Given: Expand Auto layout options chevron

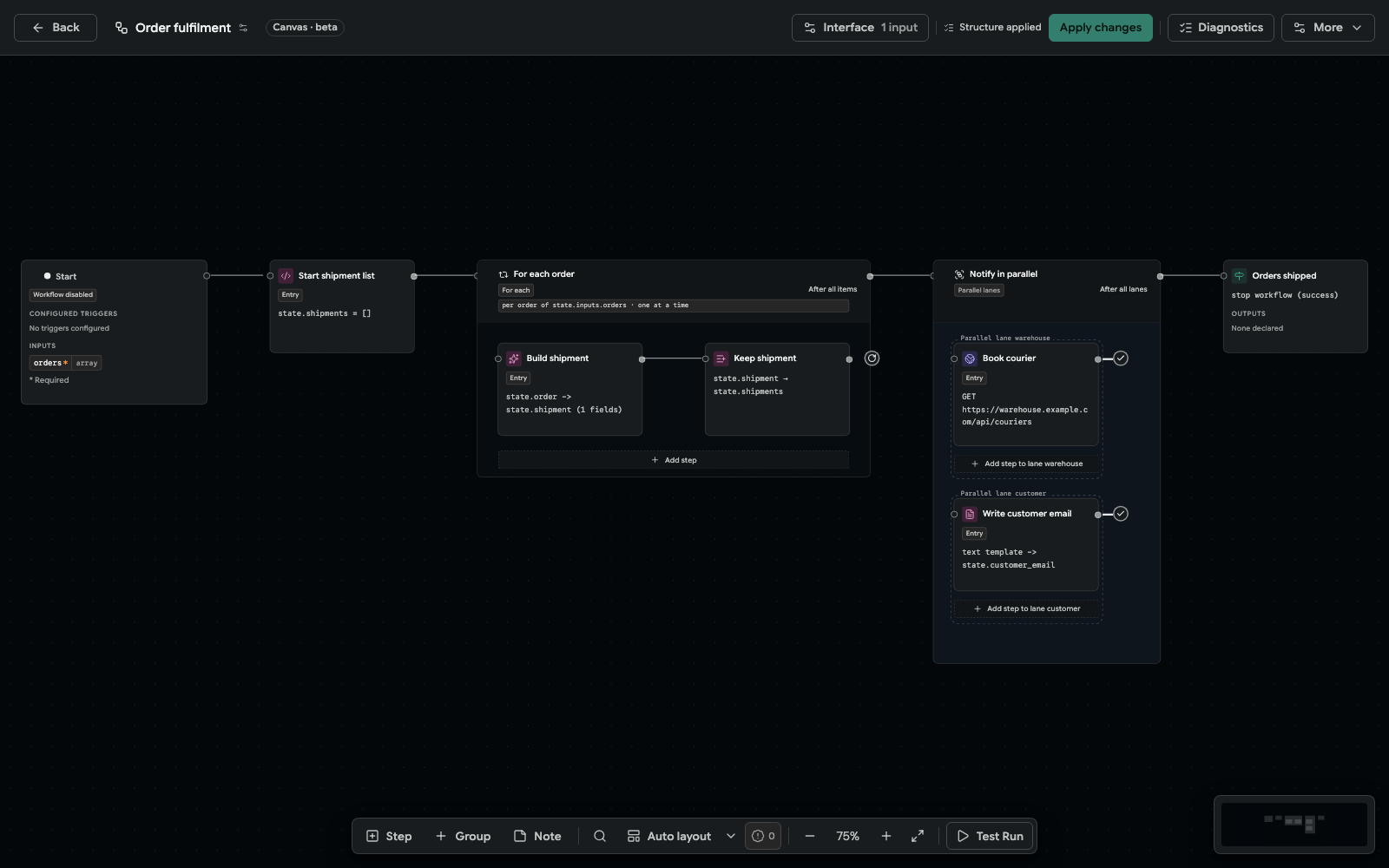Looking at the screenshot, I should (731, 836).
